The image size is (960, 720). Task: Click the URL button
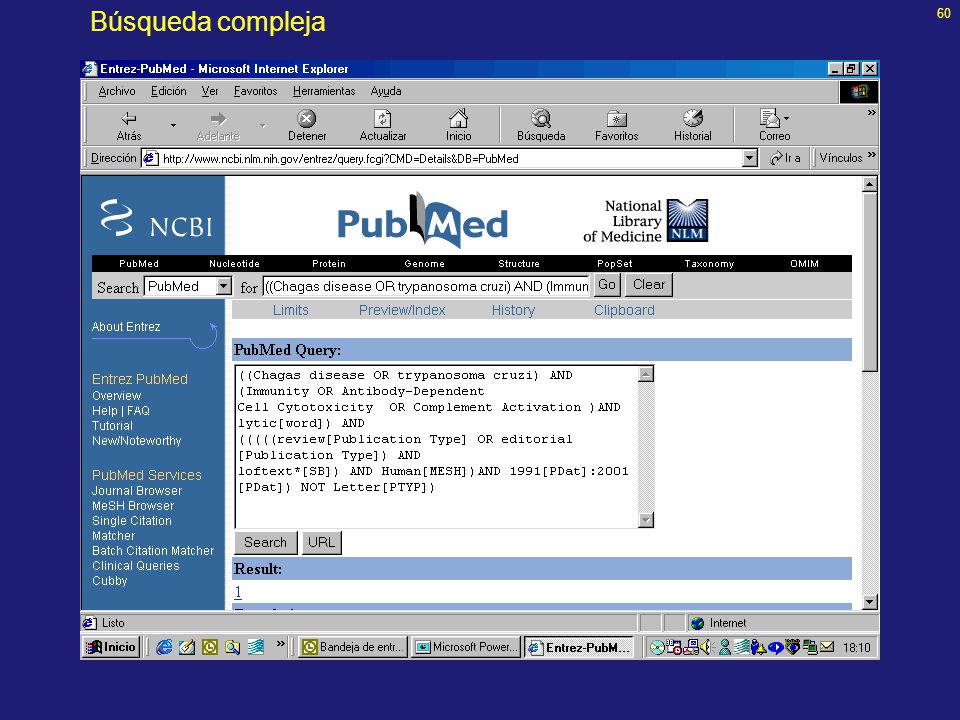point(321,542)
